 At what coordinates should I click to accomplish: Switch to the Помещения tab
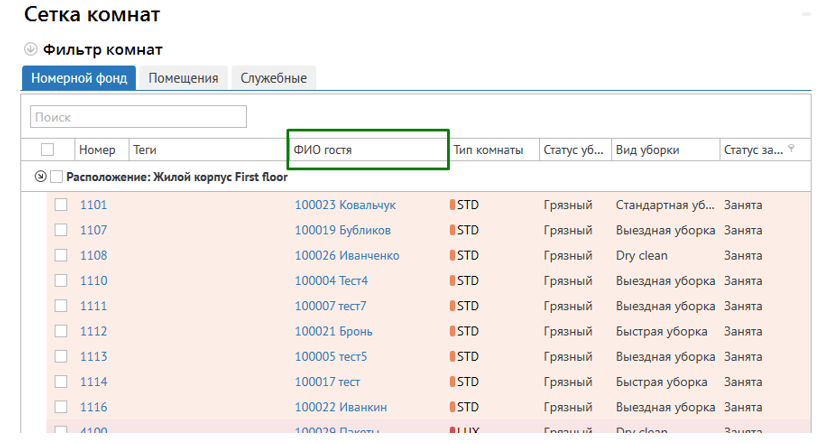183,78
